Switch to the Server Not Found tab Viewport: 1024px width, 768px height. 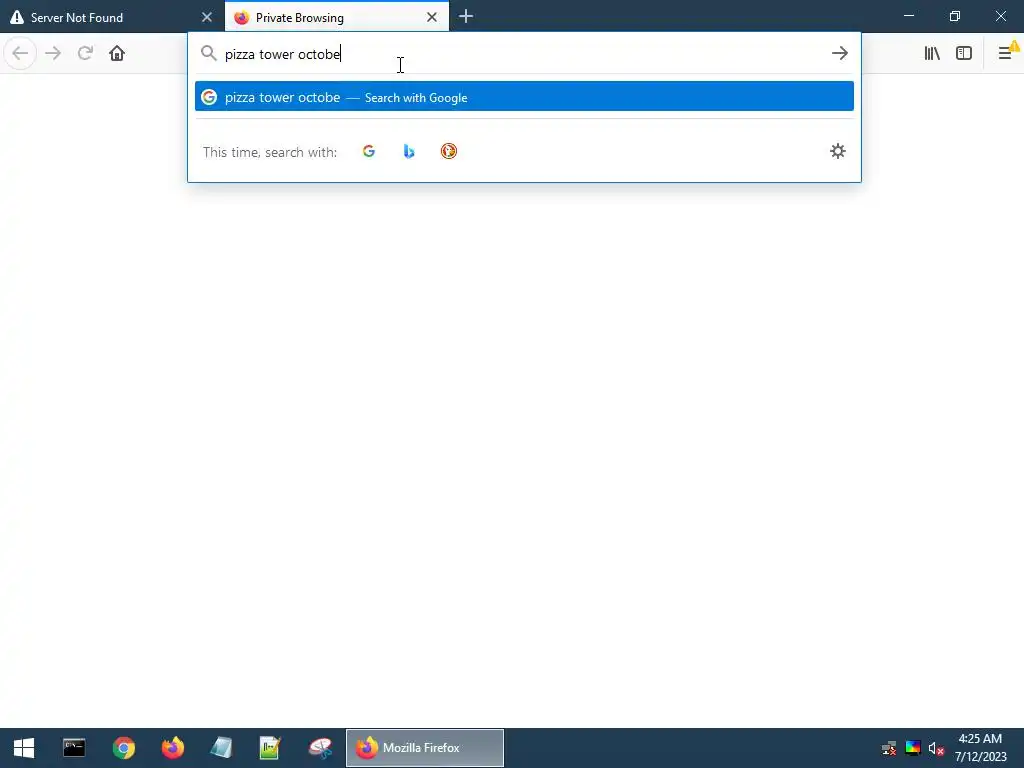coord(111,17)
